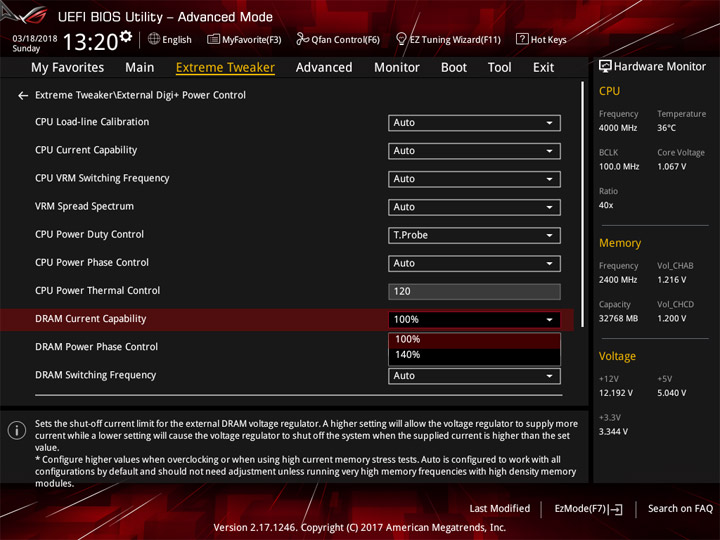Go to the Monitor tab
Screen dimensions: 720x540
(397, 68)
